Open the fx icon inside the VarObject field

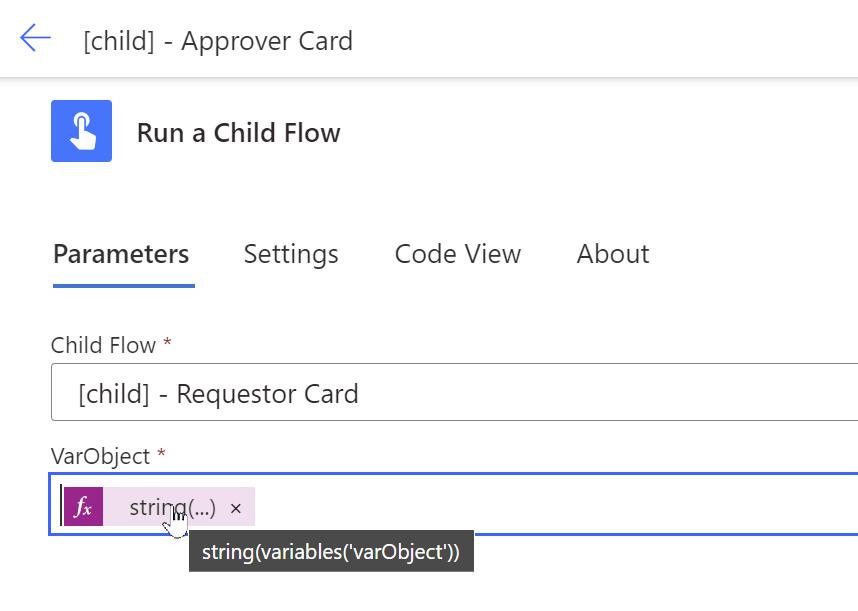(x=84, y=507)
